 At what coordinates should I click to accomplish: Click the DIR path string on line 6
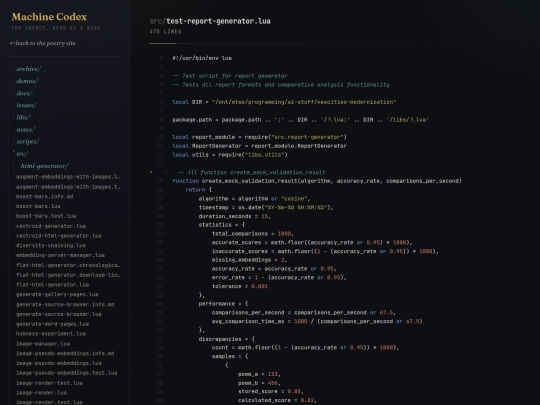pyautogui.click(x=304, y=102)
